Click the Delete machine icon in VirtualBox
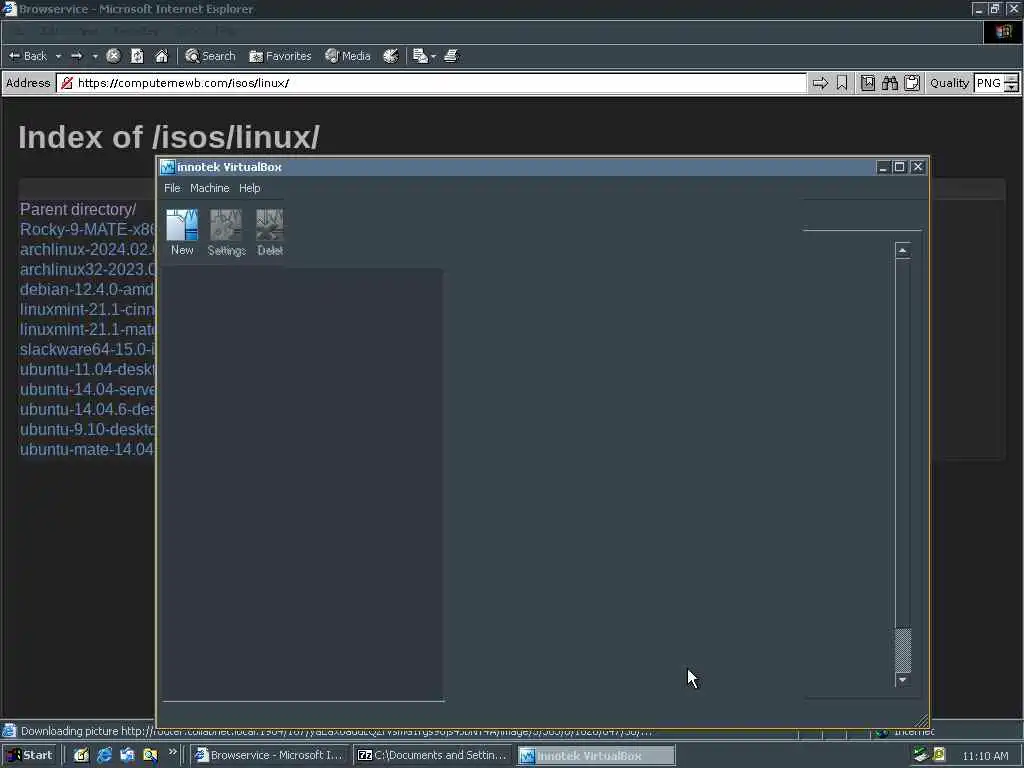 click(x=270, y=232)
